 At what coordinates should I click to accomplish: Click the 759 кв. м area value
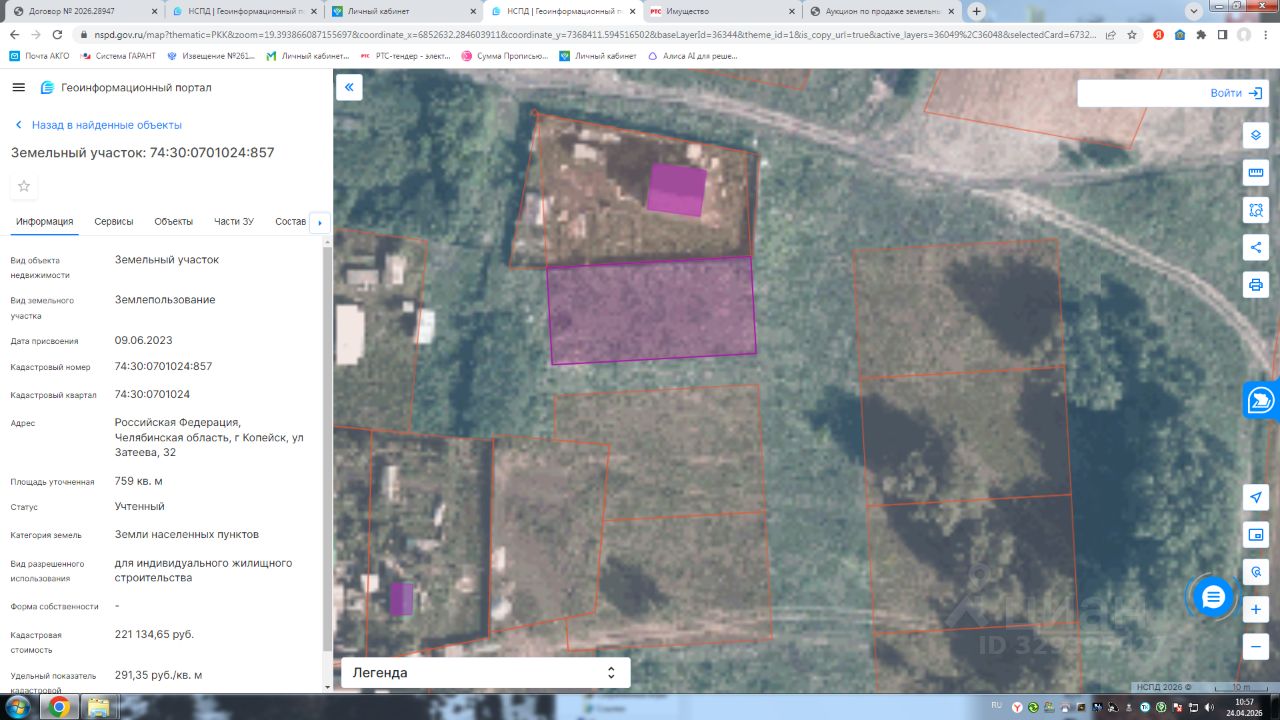click(139, 481)
